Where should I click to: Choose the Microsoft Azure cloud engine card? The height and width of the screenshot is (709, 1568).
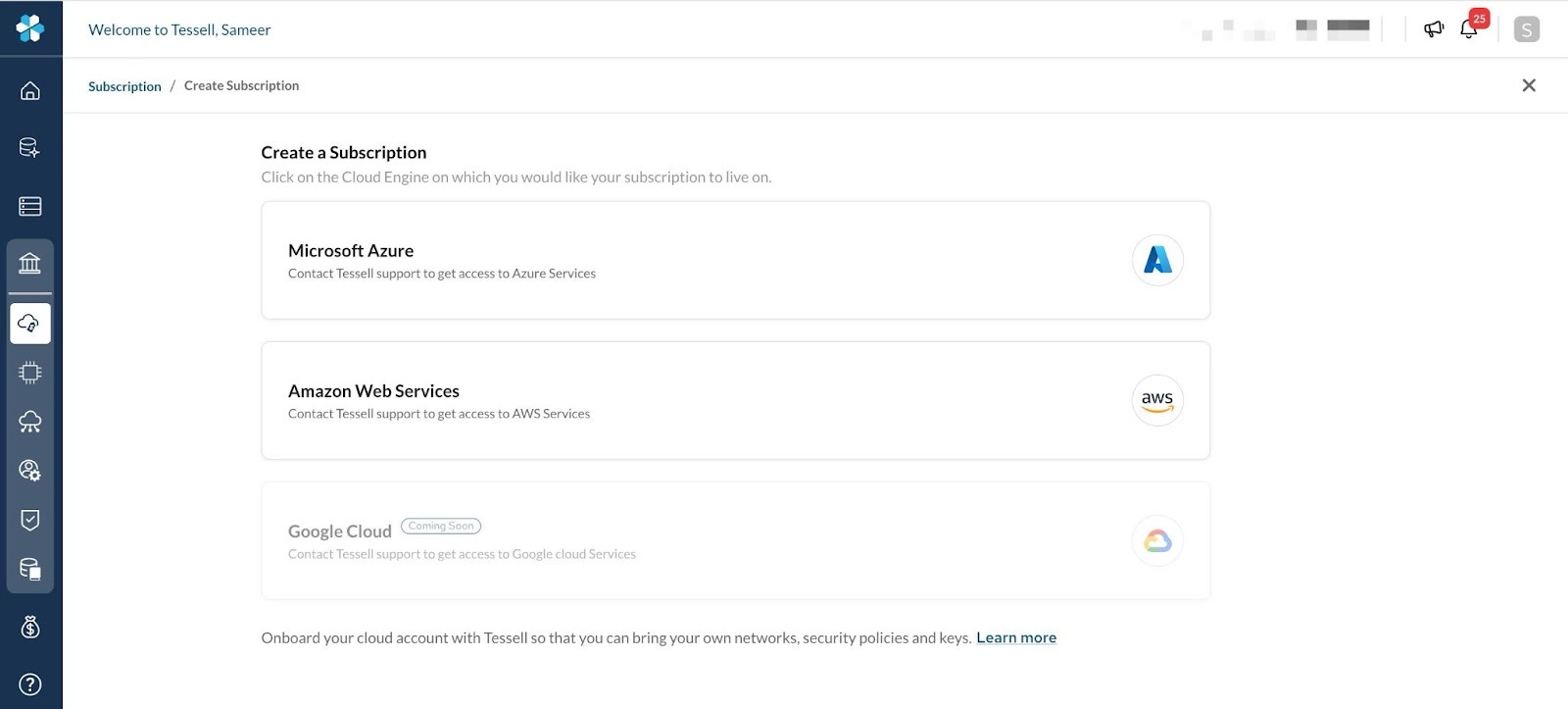(x=735, y=260)
